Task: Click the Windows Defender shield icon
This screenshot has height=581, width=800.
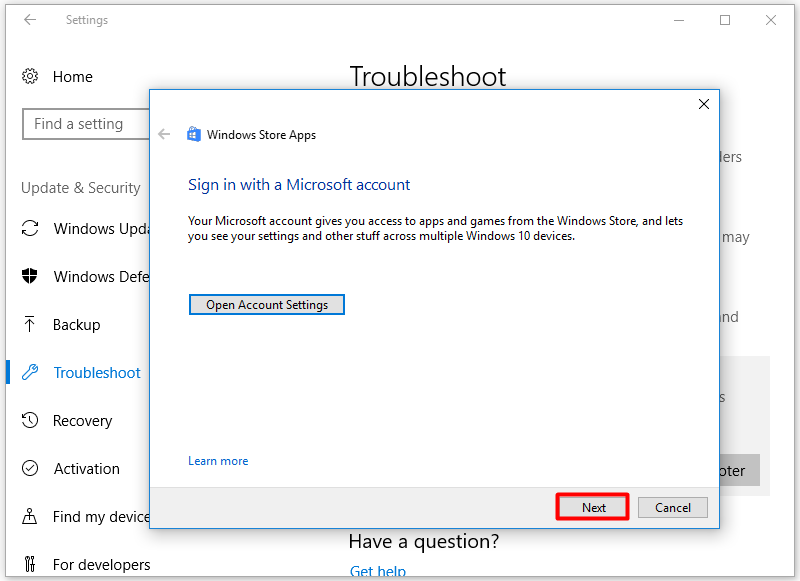Action: [x=30, y=276]
